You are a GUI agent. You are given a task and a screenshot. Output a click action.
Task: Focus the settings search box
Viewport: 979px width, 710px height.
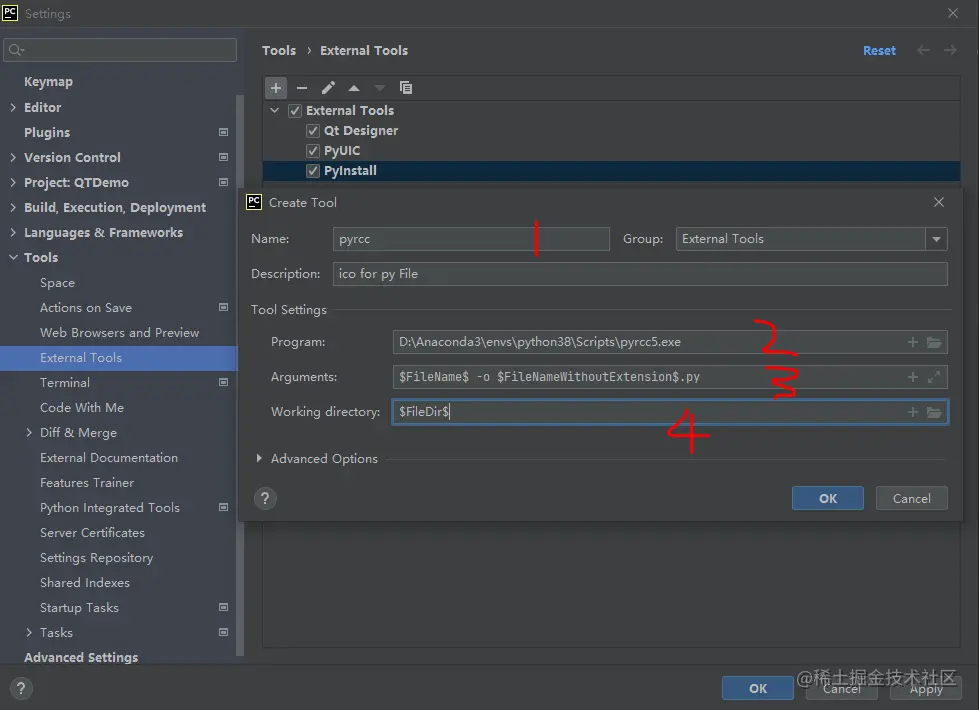point(120,50)
